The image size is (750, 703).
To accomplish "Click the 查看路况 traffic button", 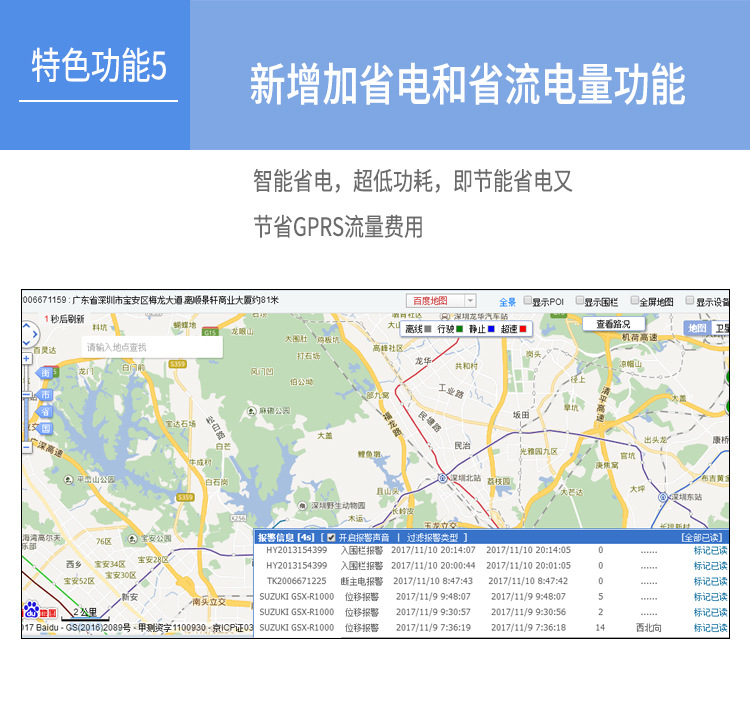I will [613, 324].
